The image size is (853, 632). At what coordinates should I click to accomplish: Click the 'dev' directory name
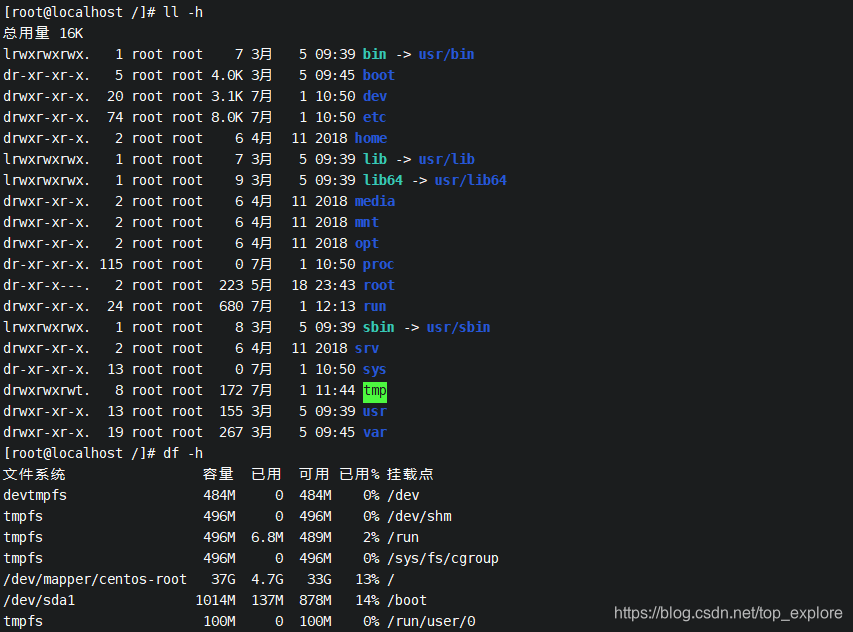tap(375, 96)
